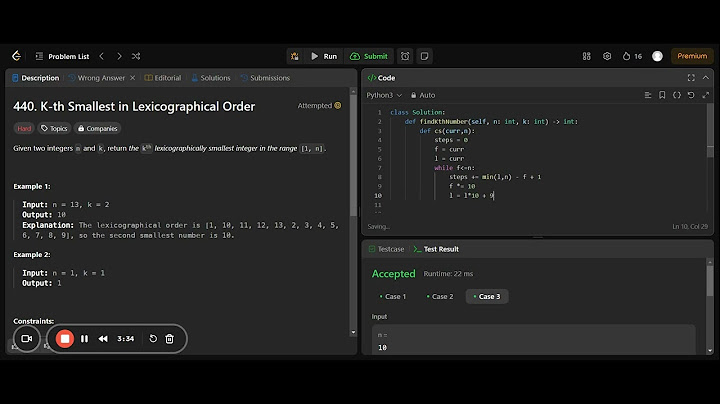Toggle the Auto lock setting
Image resolution: width=720 pixels, height=404 pixels.
423,95
